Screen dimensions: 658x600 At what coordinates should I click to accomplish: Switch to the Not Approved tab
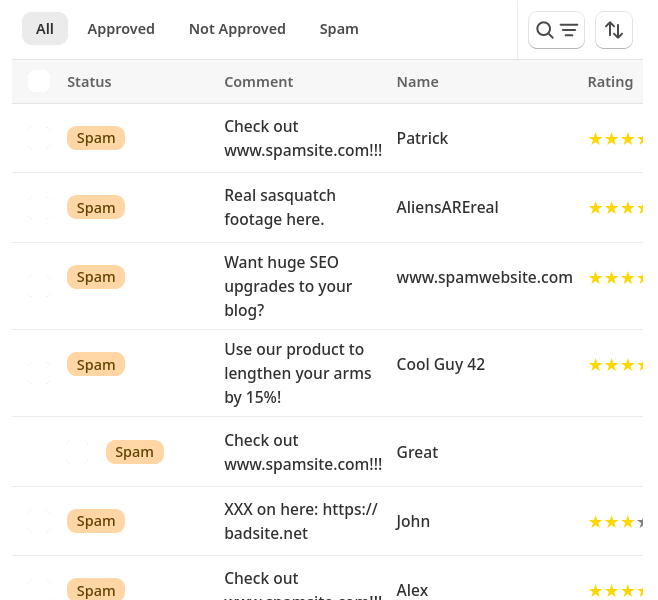coord(237,29)
